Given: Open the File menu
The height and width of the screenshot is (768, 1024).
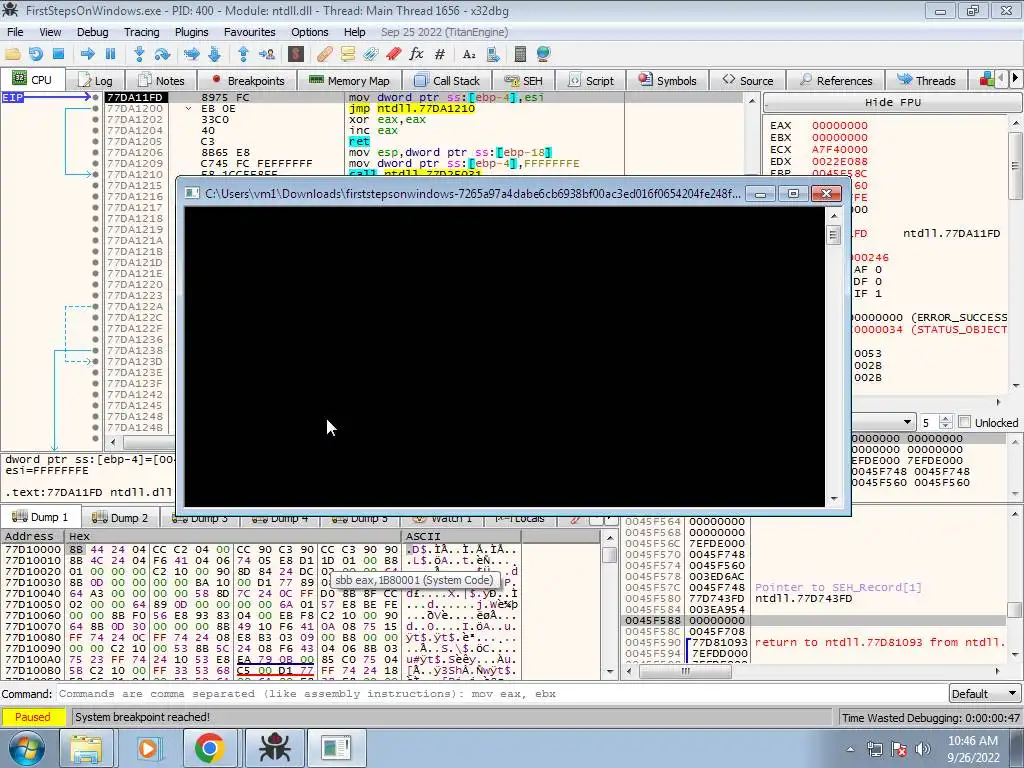Looking at the screenshot, I should (x=15, y=32).
